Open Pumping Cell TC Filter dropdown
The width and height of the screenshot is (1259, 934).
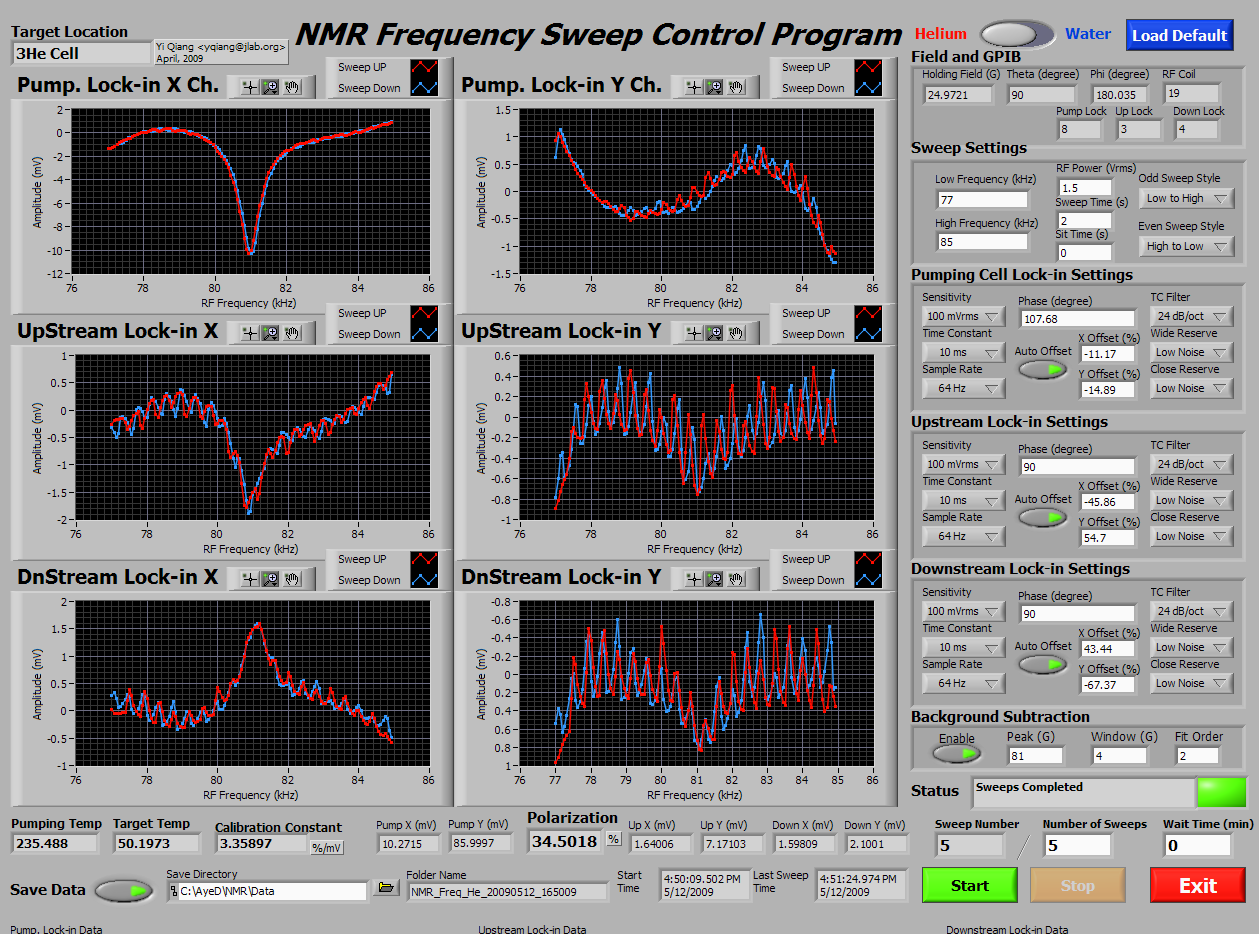[1192, 316]
